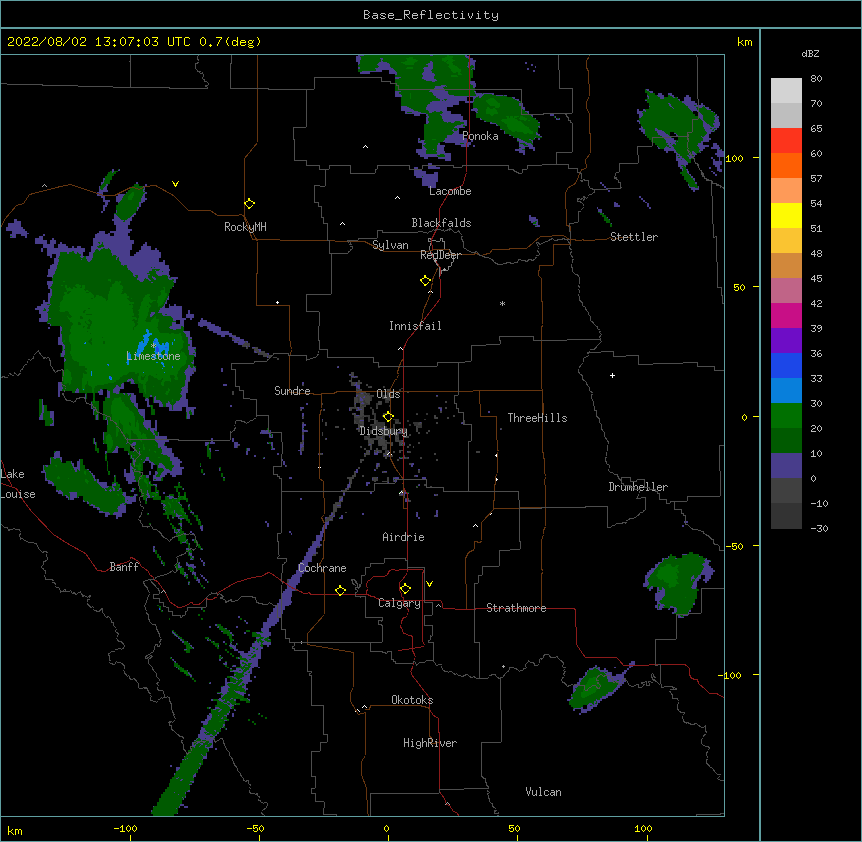Click the slate-blue 10-0 dBZ swatch
The height and width of the screenshot is (842, 862).
tap(786, 466)
